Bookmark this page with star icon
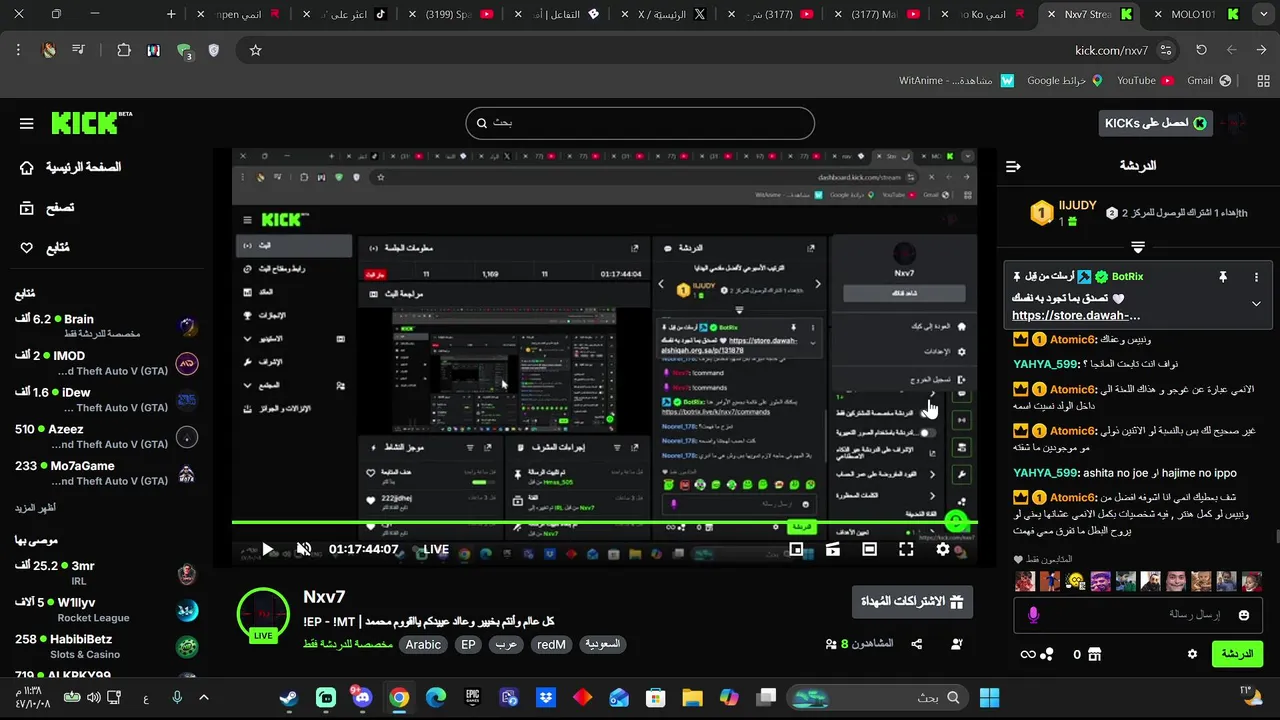 pos(255,50)
